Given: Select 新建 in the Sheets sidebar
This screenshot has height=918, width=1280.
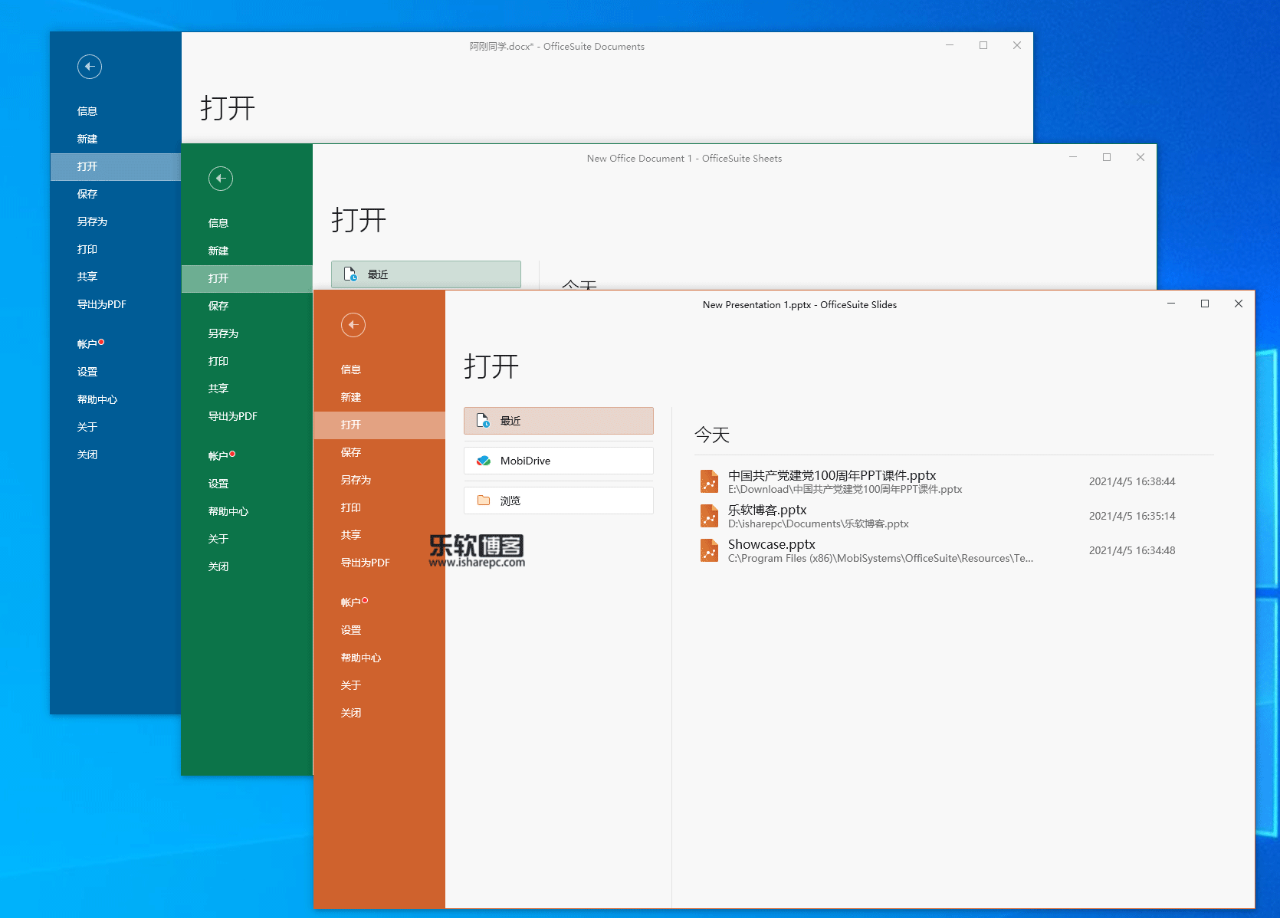Looking at the screenshot, I should 219,251.
